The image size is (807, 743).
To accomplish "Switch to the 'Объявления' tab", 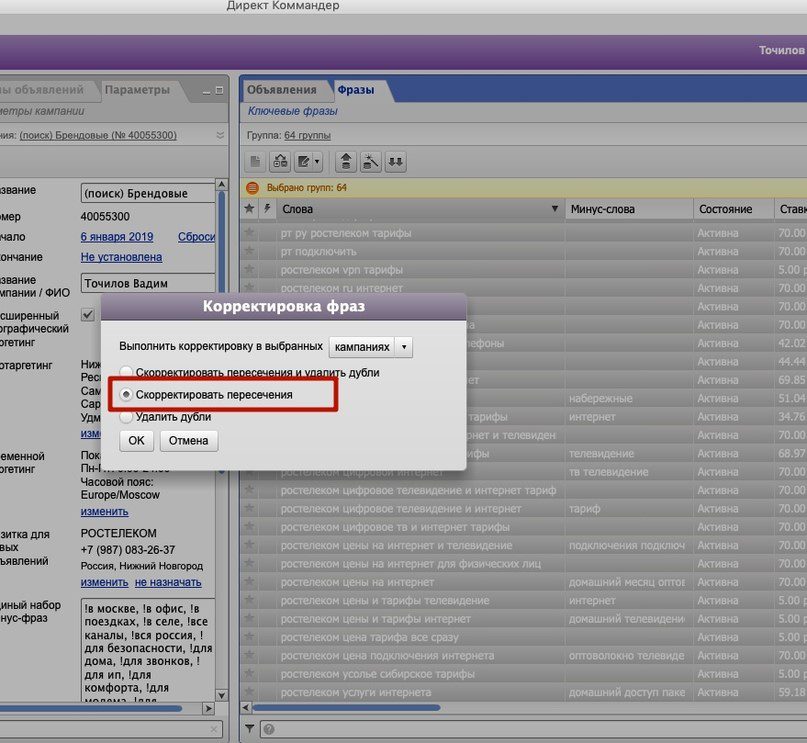I will [x=282, y=90].
